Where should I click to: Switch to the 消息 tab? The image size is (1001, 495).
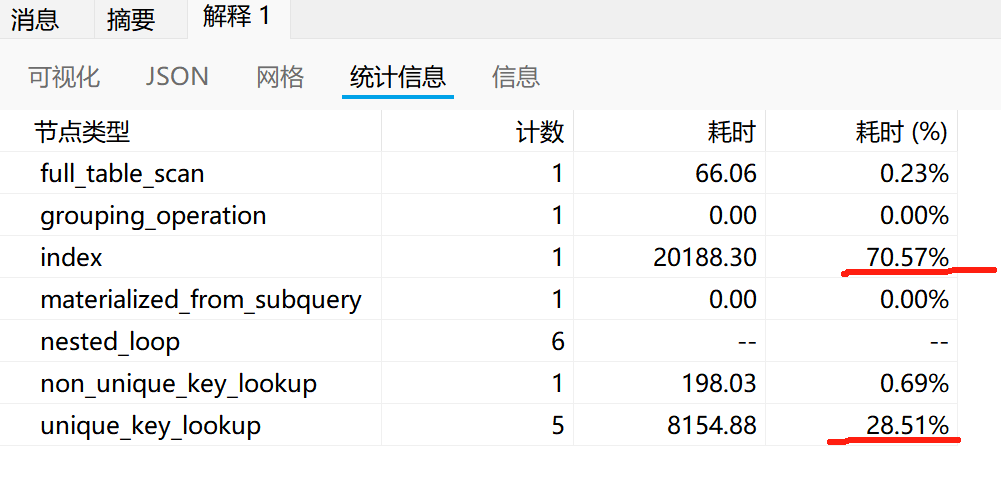click(x=35, y=19)
